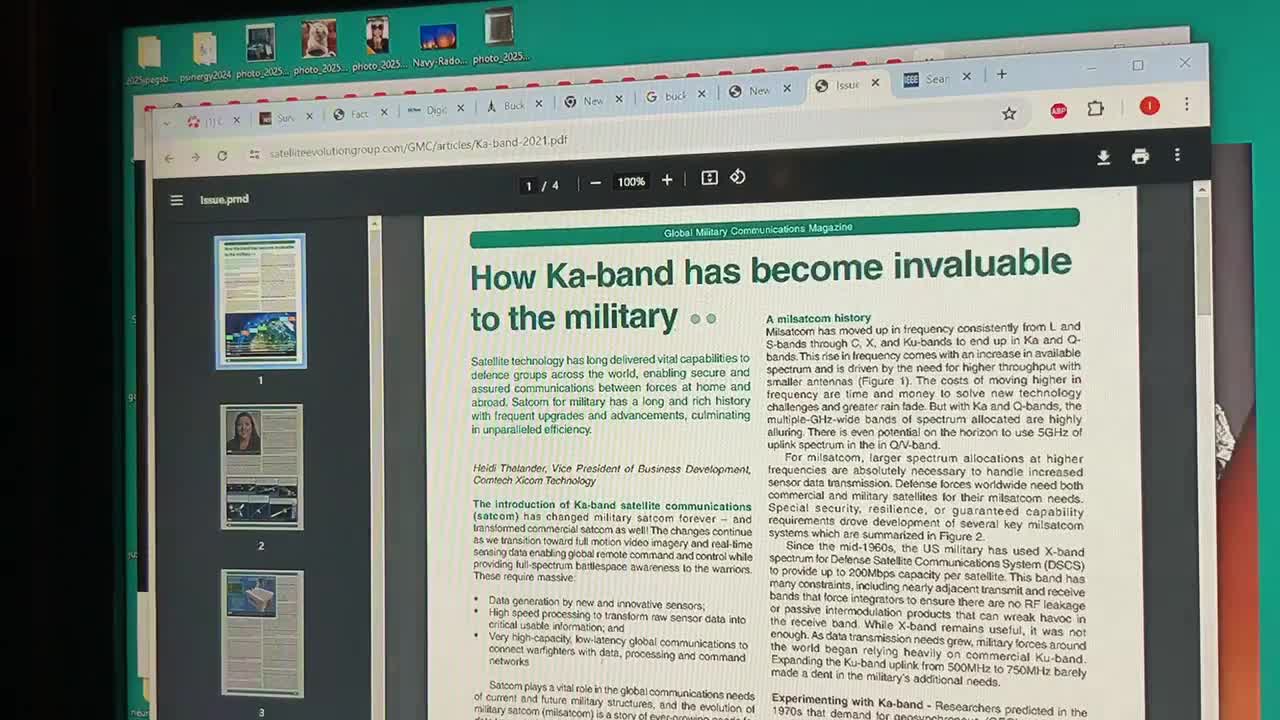Viewport: 1280px width, 720px height.
Task: Open the psinergy2024 desktop folder
Action: 205,56
